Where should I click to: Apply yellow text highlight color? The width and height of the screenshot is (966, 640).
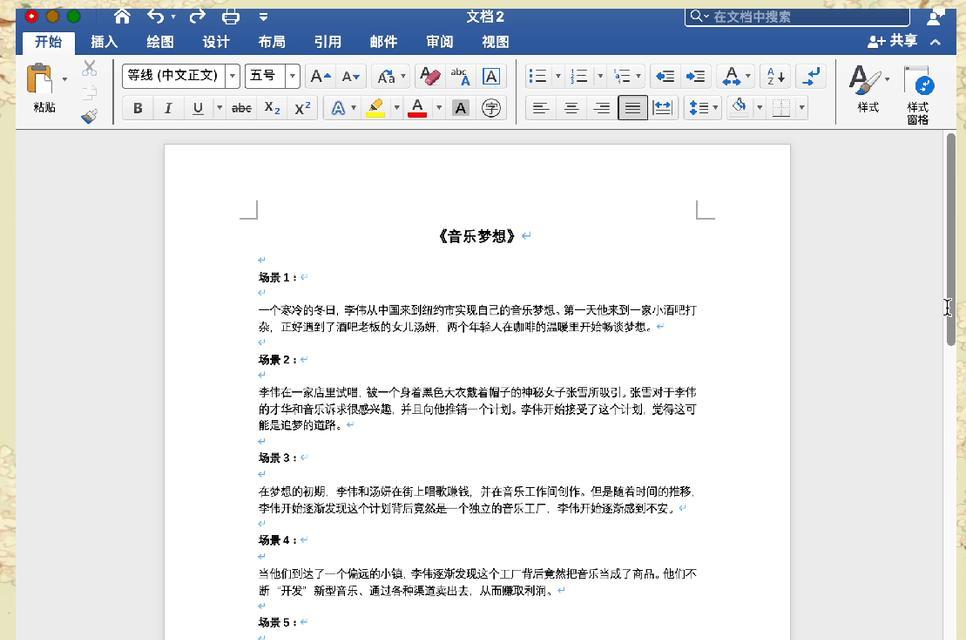coord(376,108)
